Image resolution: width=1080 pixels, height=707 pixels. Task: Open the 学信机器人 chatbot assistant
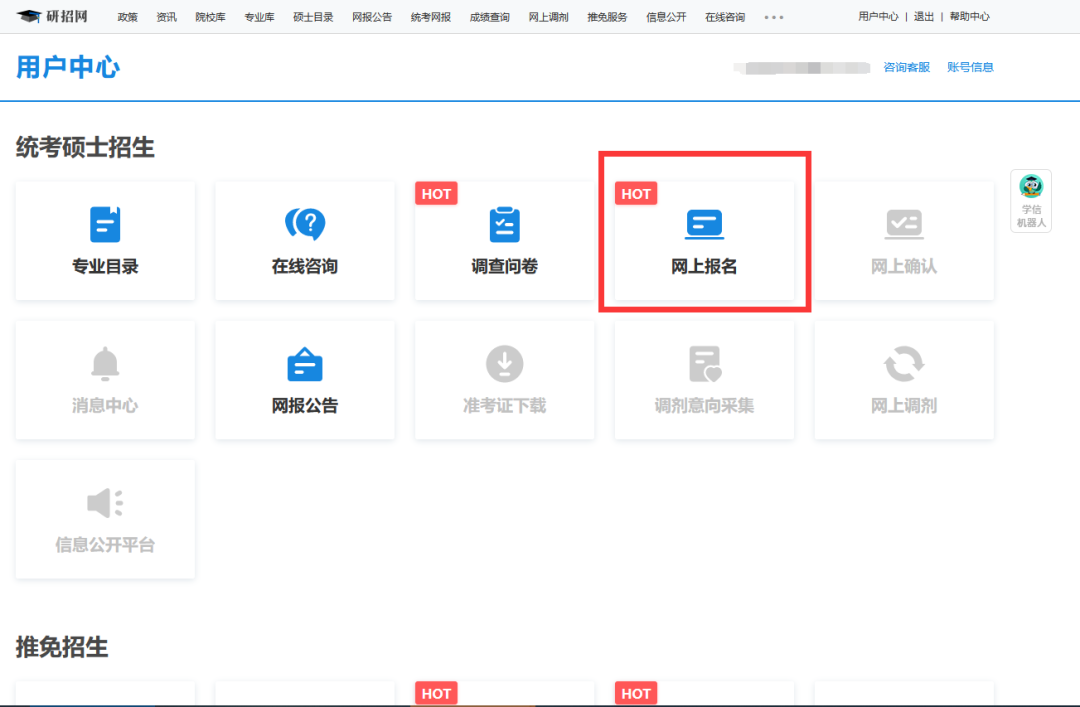coord(1031,201)
